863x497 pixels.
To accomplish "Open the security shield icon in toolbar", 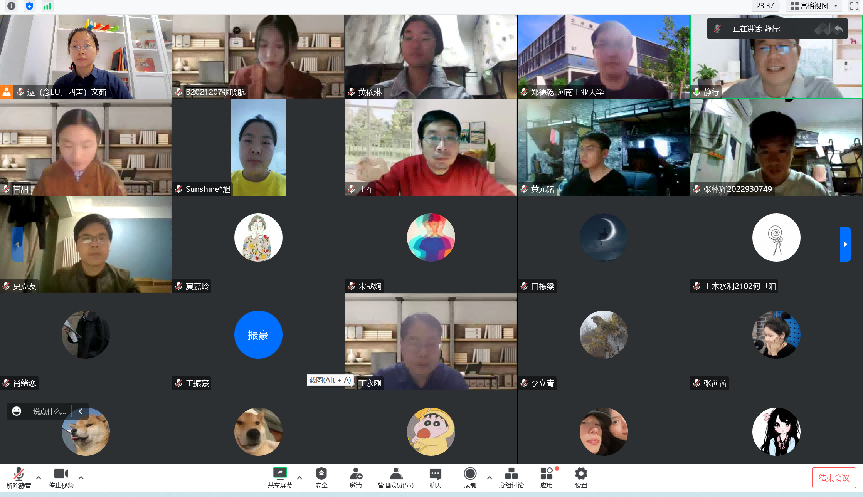I will pyautogui.click(x=321, y=474).
